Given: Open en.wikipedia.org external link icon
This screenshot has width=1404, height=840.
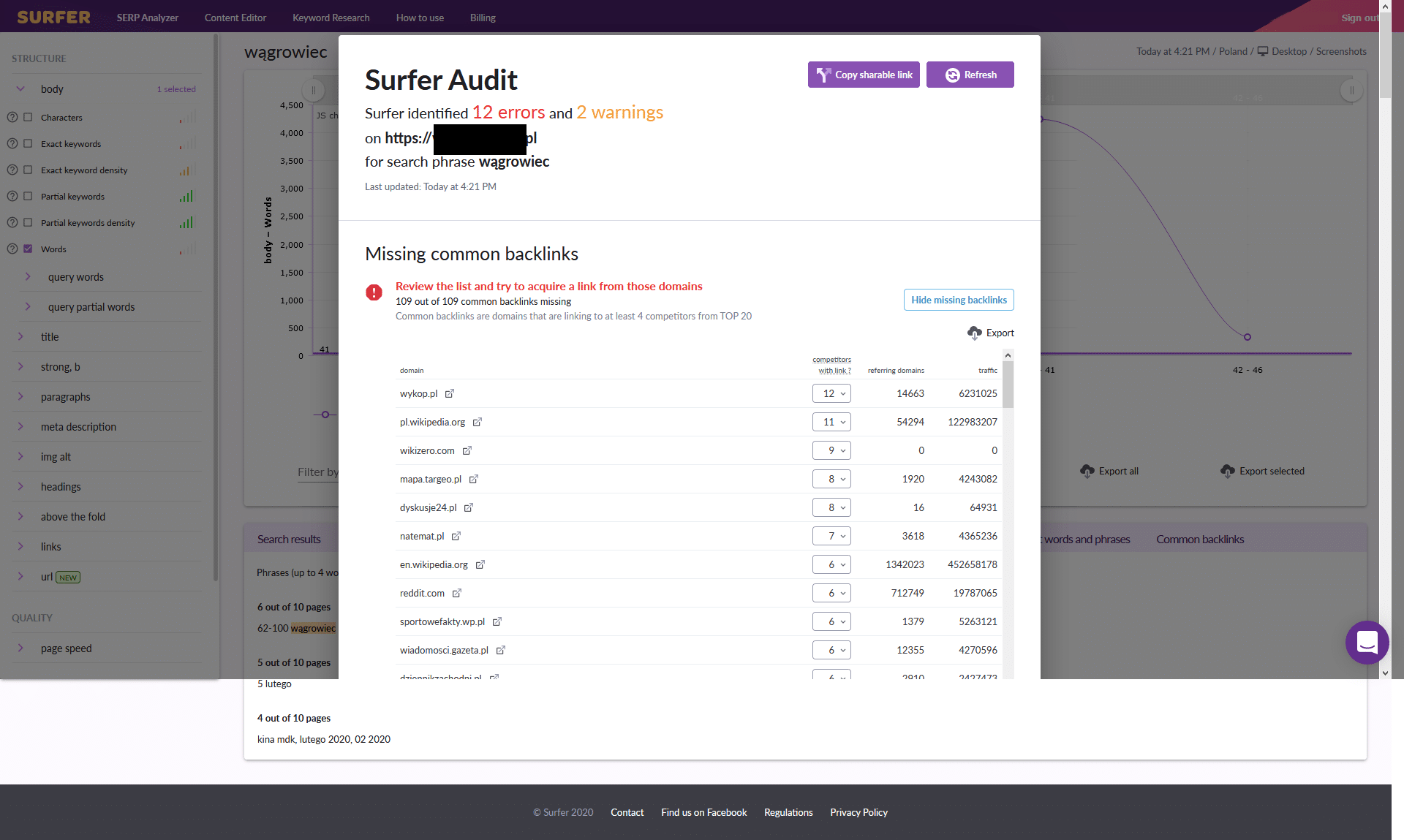Looking at the screenshot, I should tap(480, 564).
